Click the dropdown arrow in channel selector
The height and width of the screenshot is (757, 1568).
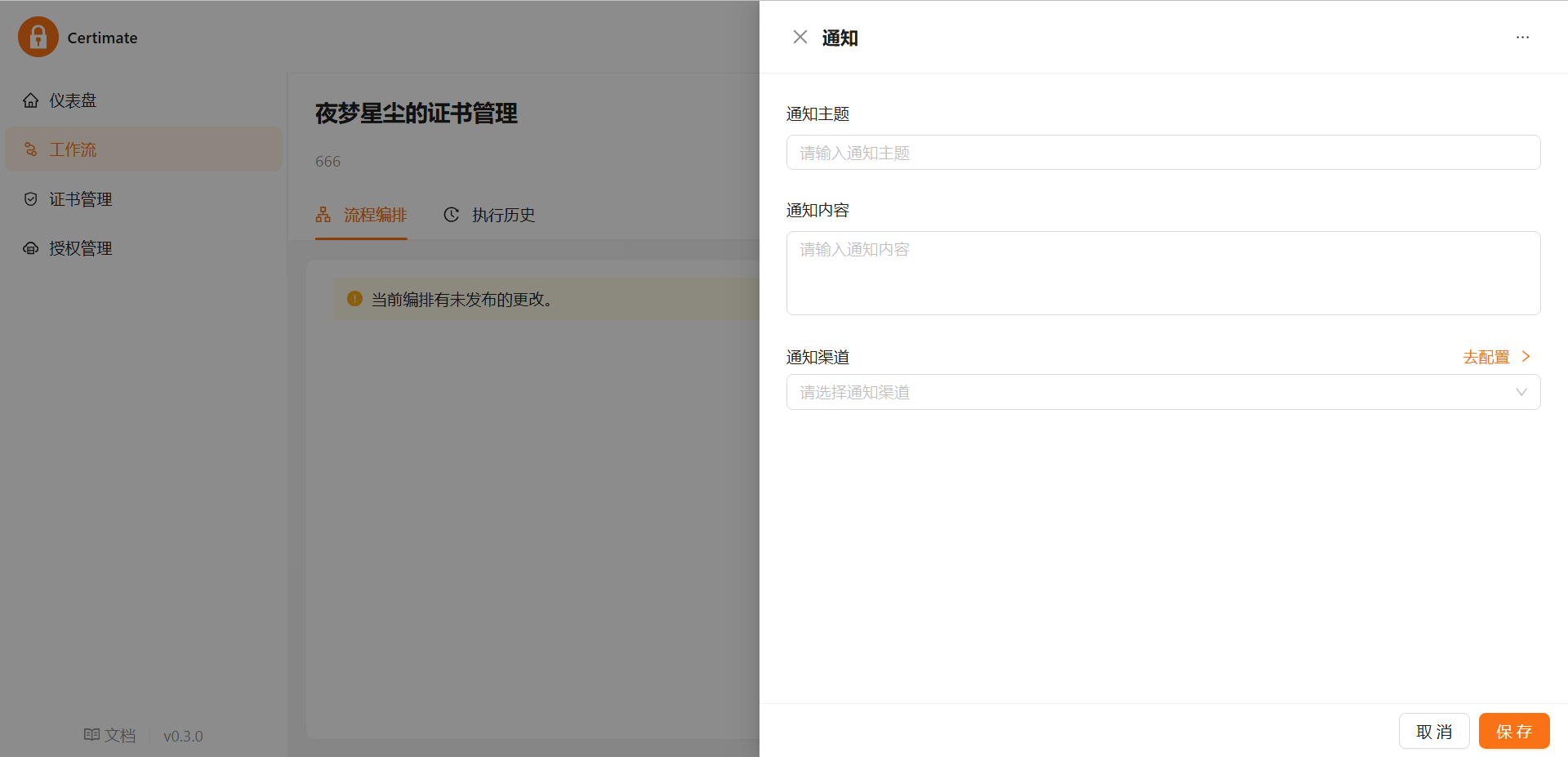(1521, 392)
